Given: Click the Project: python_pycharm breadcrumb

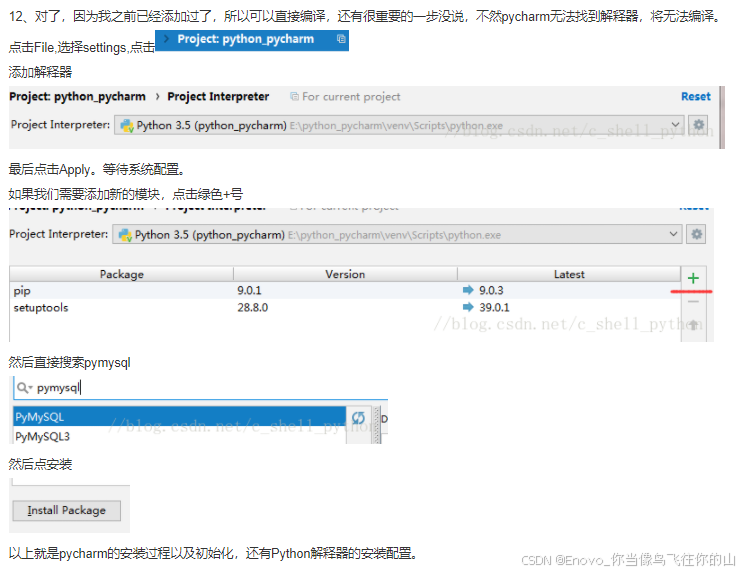Looking at the screenshot, I should [x=77, y=97].
